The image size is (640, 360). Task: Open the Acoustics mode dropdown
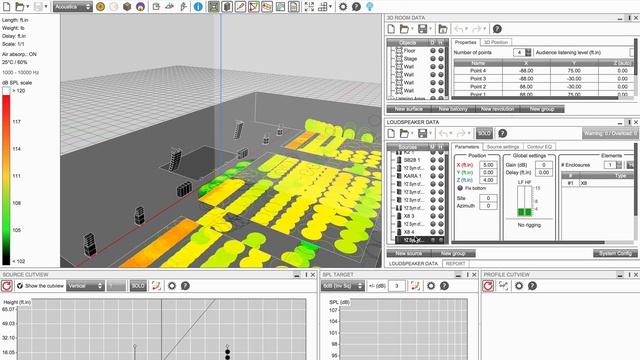72,7
